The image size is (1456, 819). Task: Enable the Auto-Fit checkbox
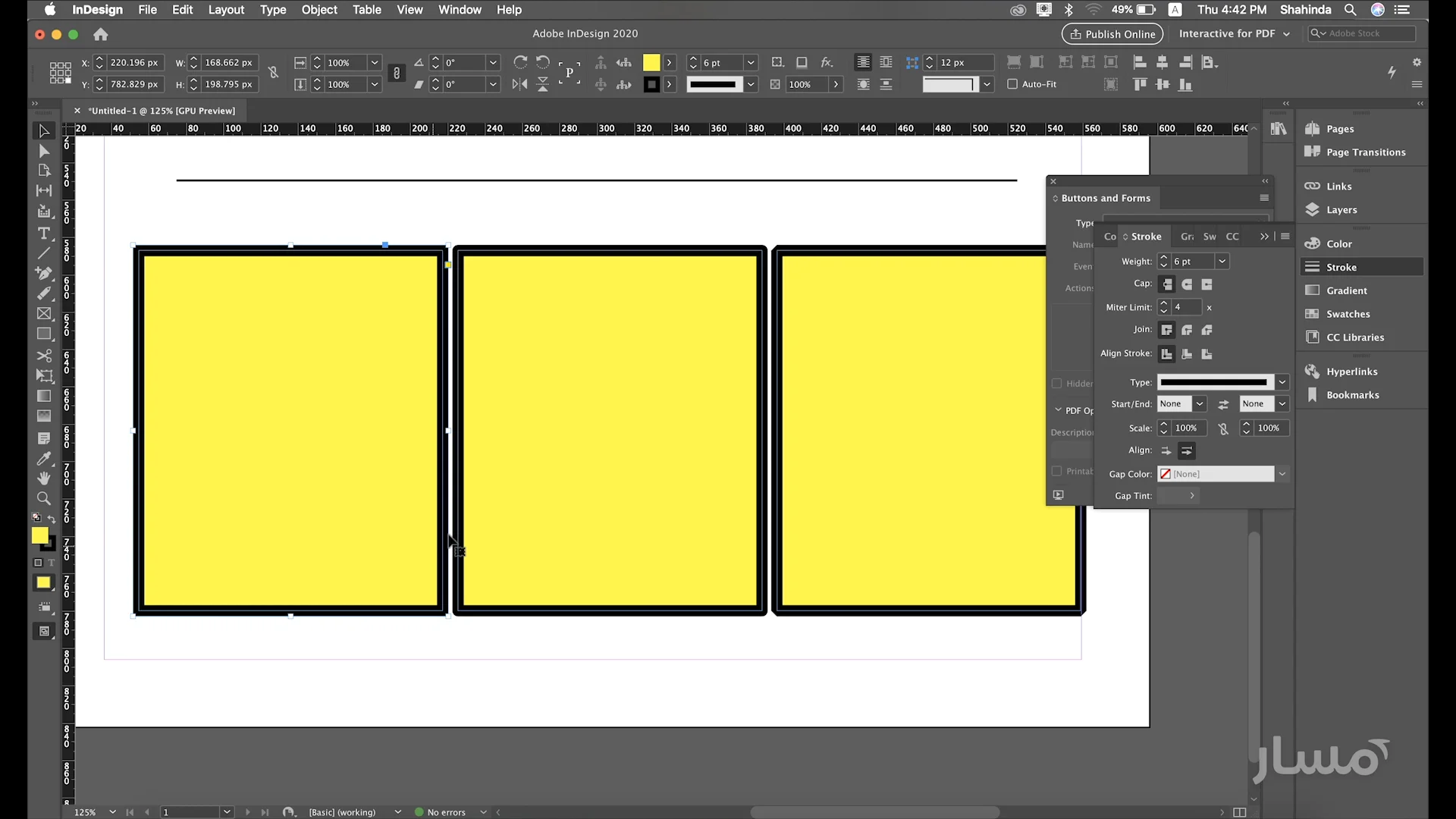pos(1012,84)
